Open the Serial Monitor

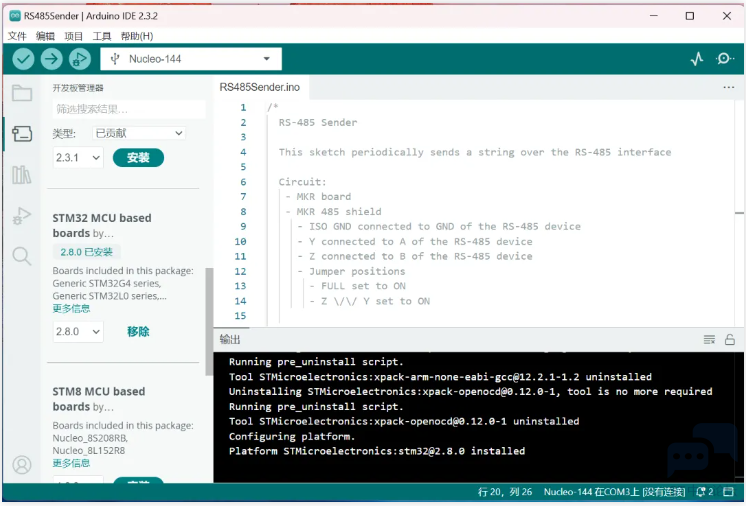coord(725,59)
